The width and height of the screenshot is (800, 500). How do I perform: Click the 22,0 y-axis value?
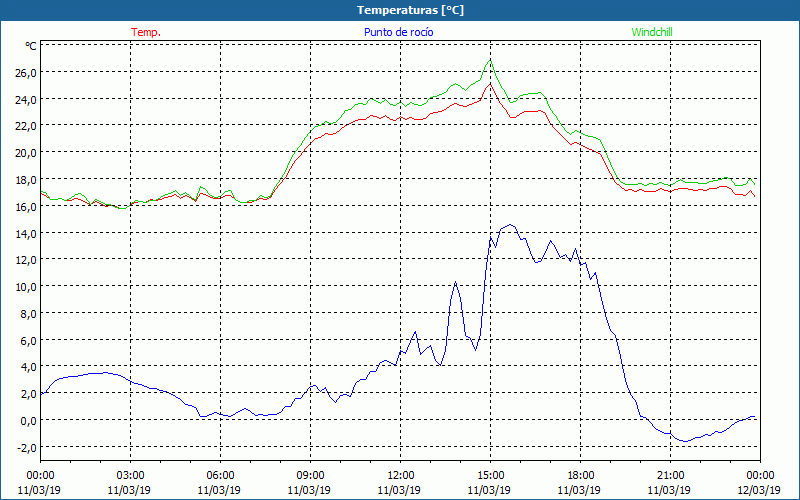tap(26, 126)
